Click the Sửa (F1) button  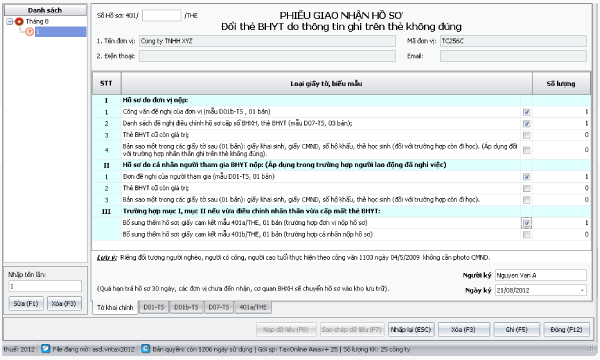tap(26, 304)
